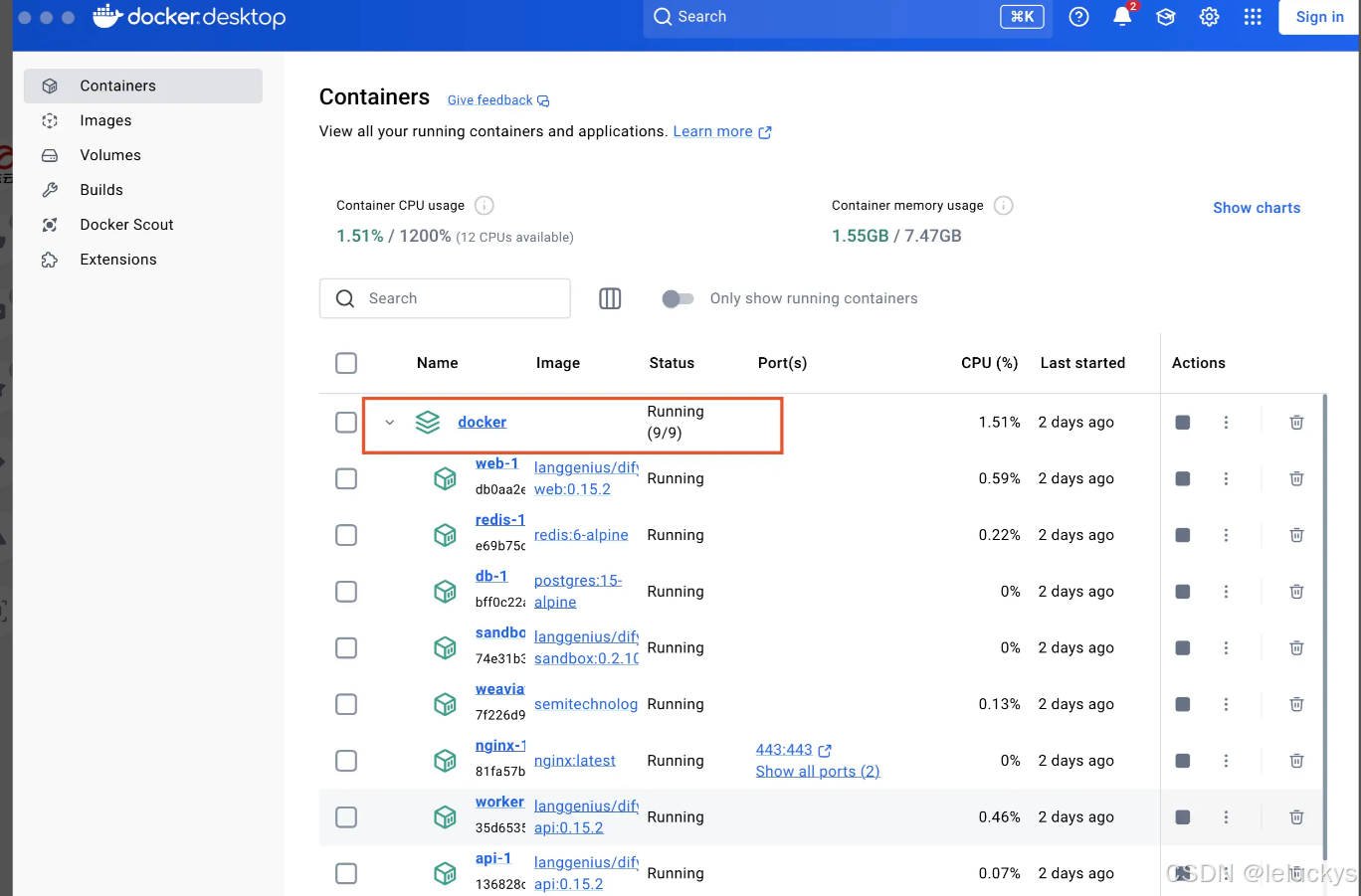Stop the docker compose stack
Image resolution: width=1361 pixels, height=896 pixels.
[x=1183, y=423]
